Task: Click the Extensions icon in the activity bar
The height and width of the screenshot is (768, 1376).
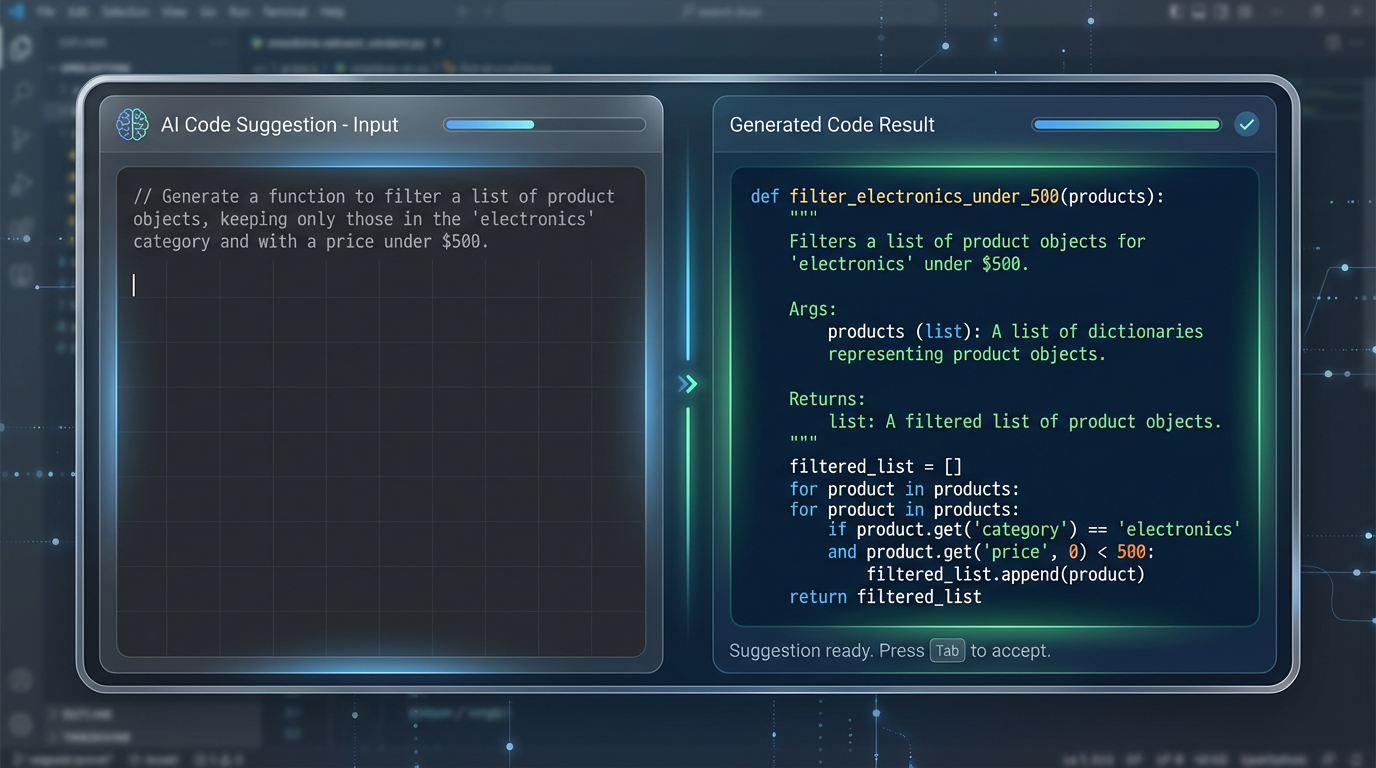Action: tap(22, 228)
